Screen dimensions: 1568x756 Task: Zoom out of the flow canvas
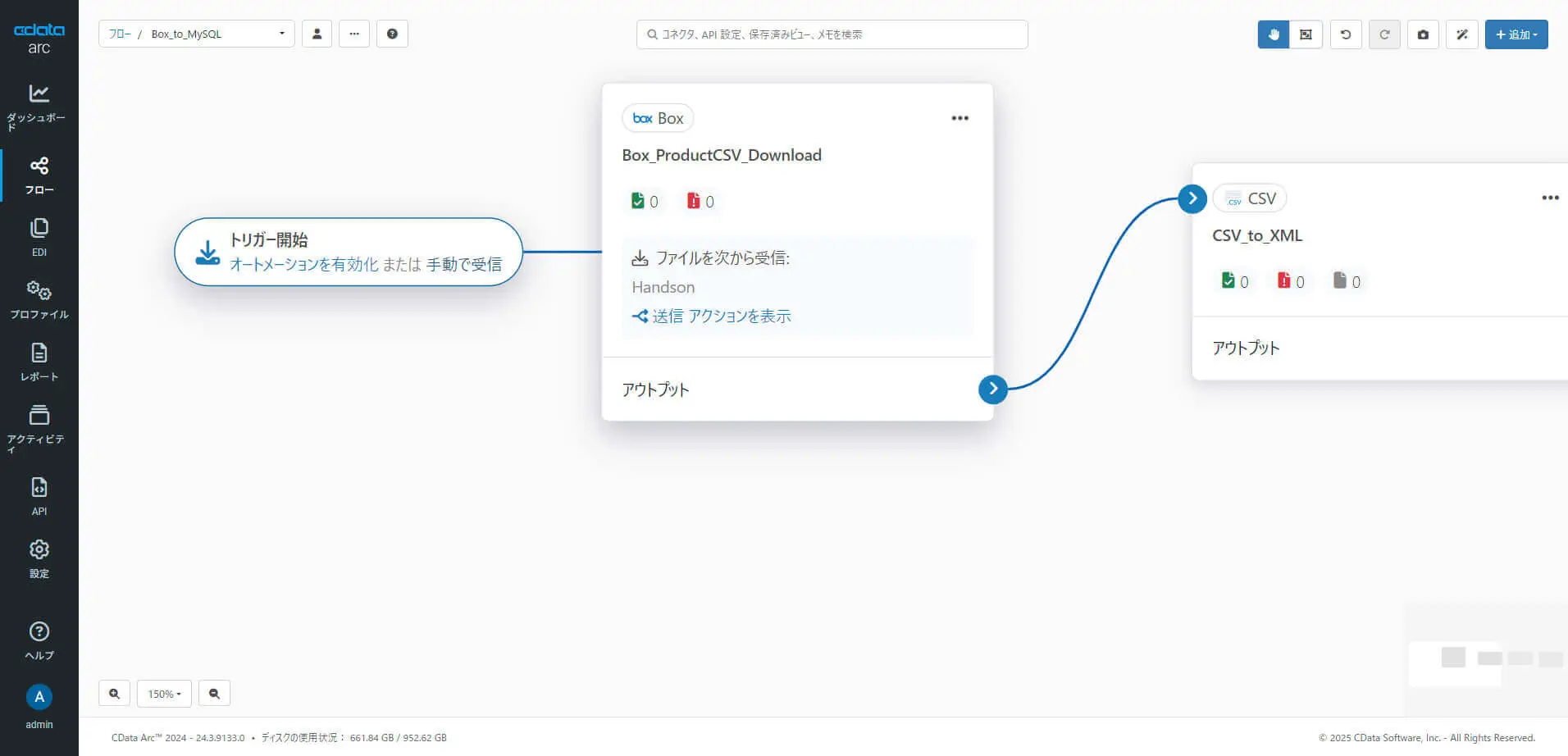(x=214, y=694)
